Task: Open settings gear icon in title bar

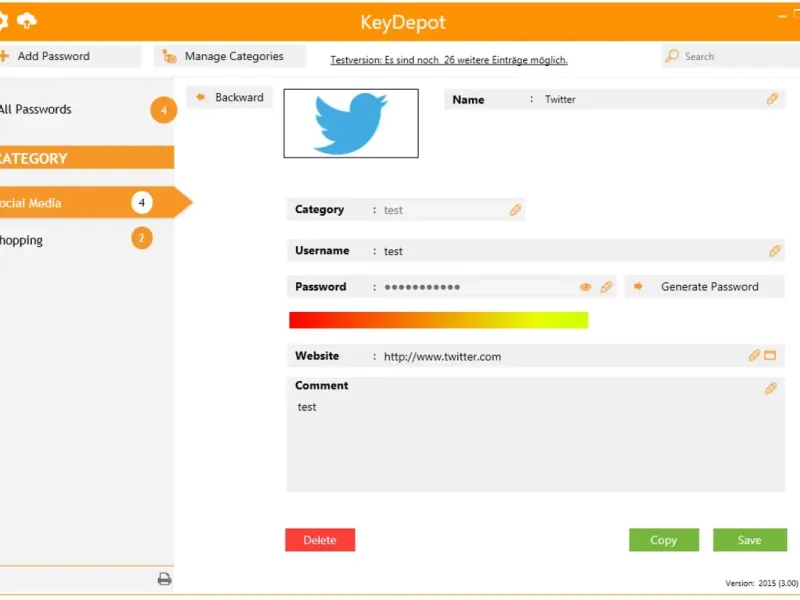Action: (x=3, y=21)
